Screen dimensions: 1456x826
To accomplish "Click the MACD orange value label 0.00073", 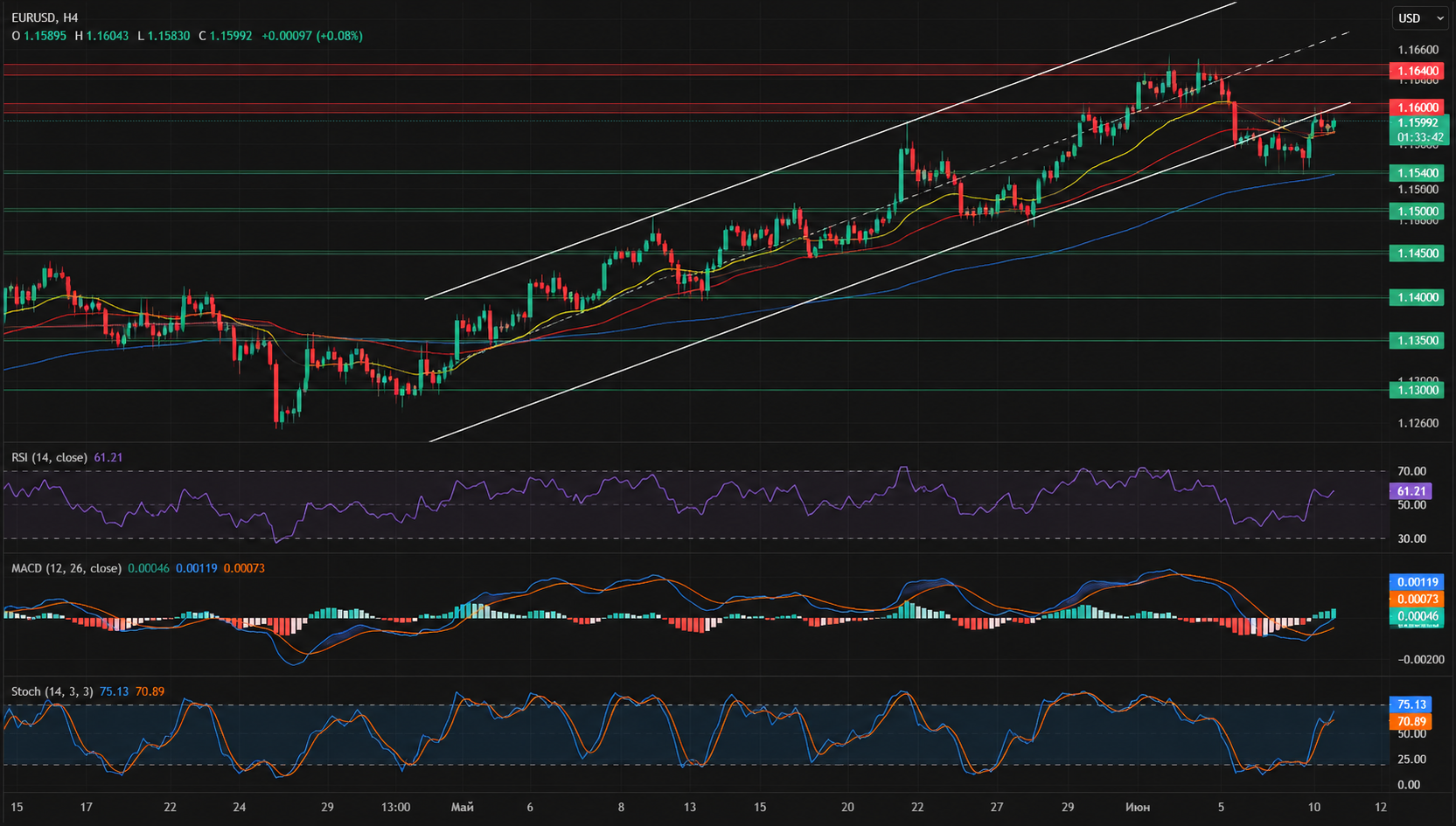I will 1417,600.
